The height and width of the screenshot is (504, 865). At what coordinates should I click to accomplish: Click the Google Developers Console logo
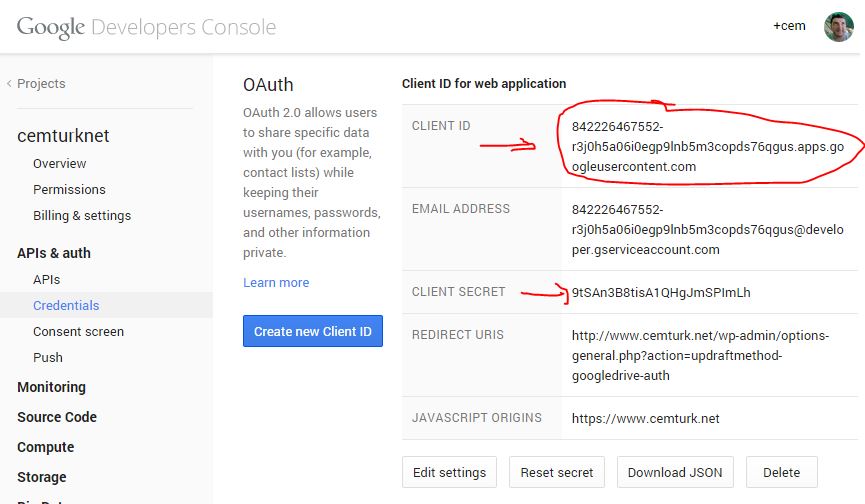[x=146, y=27]
